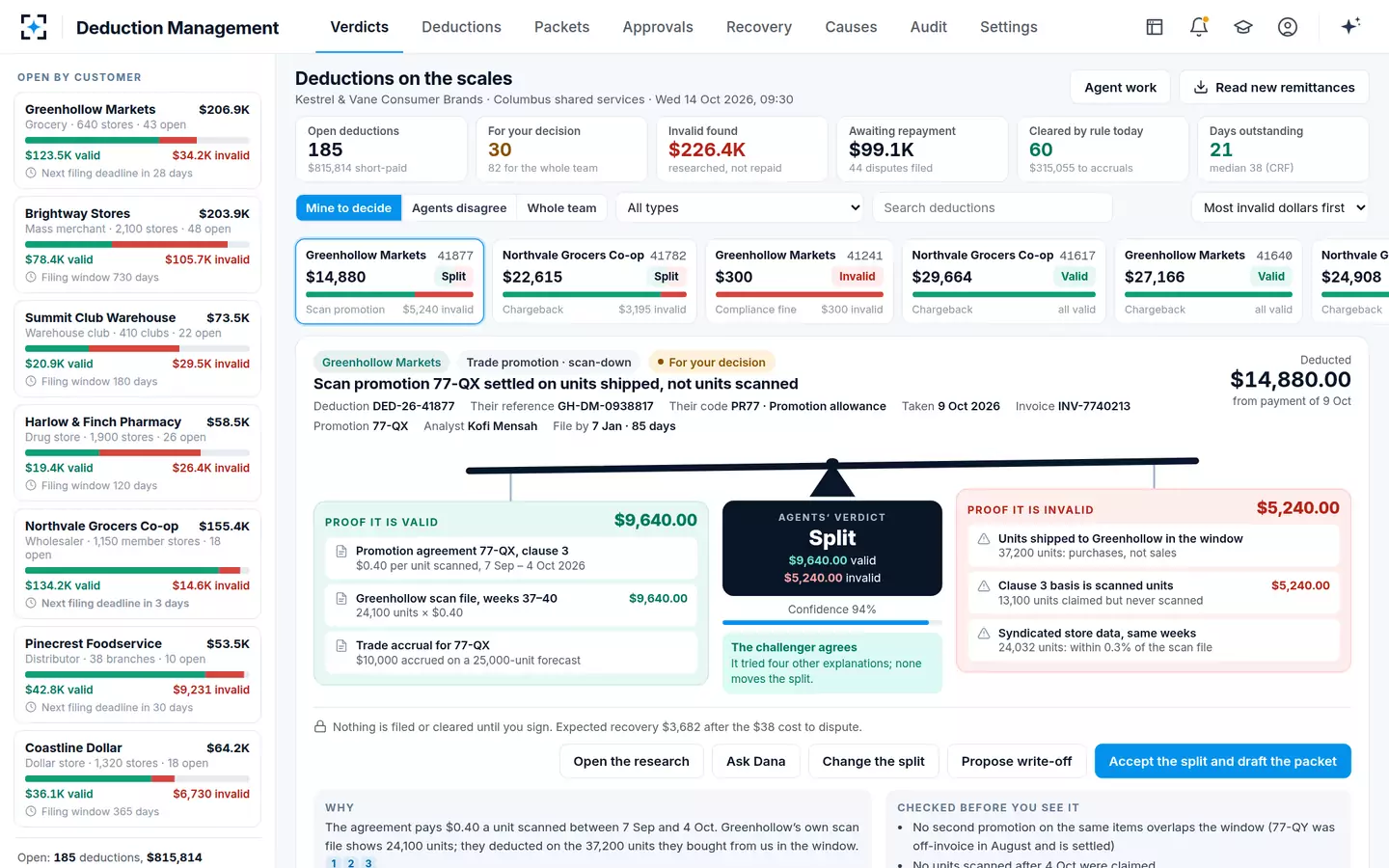Click the clock icon in Greenhollow Markets customer card

pos(31,174)
